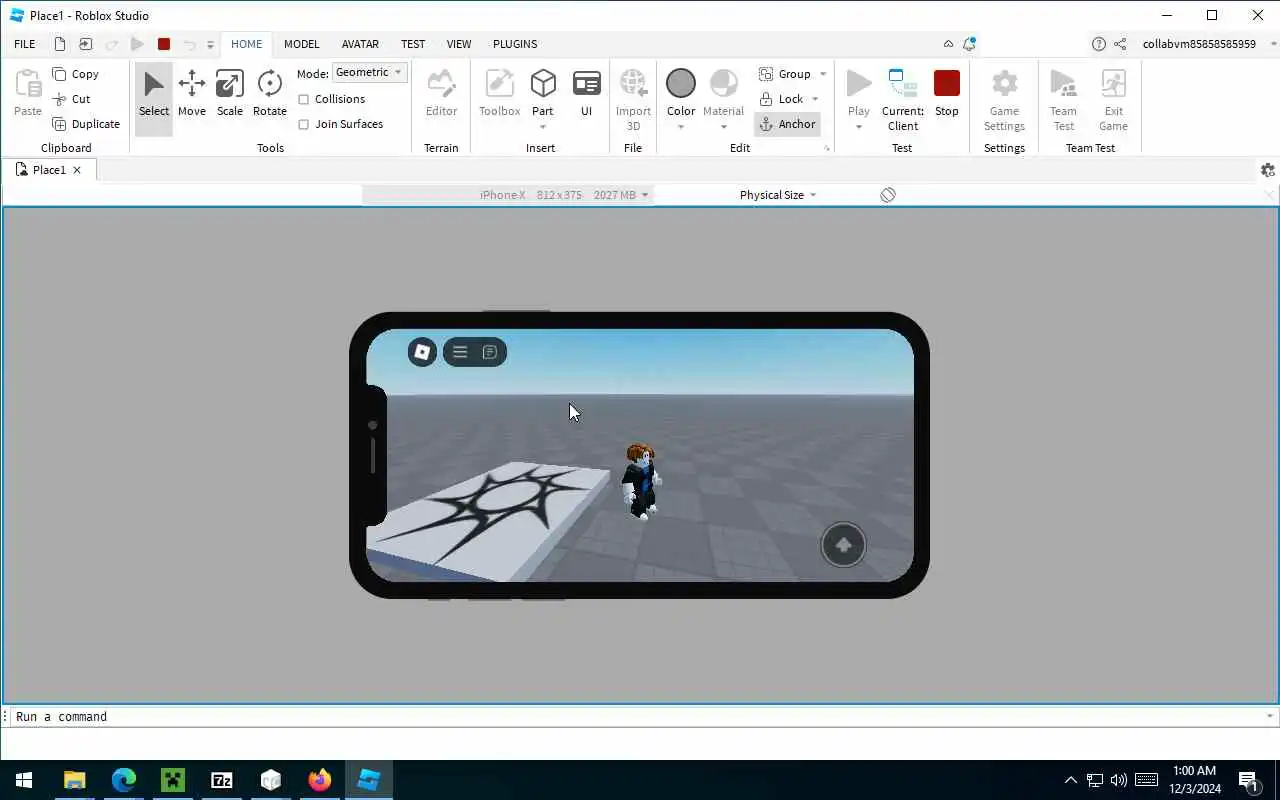Expand the Play dropdown arrow

pos(859,127)
